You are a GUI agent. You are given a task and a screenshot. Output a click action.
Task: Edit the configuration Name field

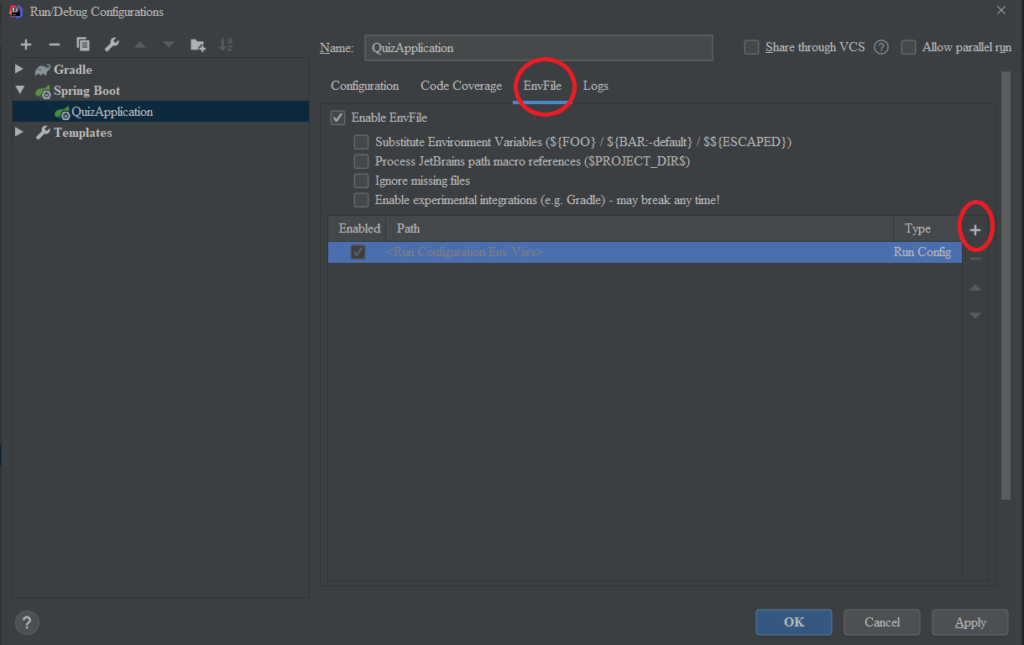[538, 47]
